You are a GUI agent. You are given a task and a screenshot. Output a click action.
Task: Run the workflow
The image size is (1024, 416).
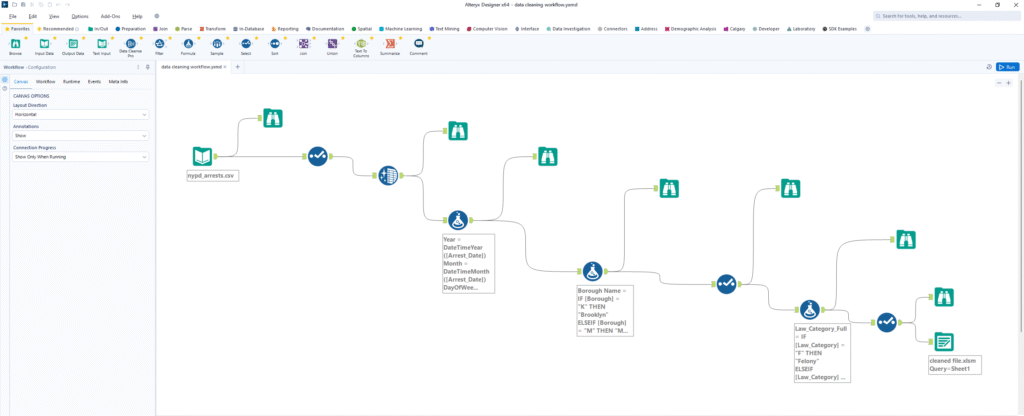point(1008,67)
